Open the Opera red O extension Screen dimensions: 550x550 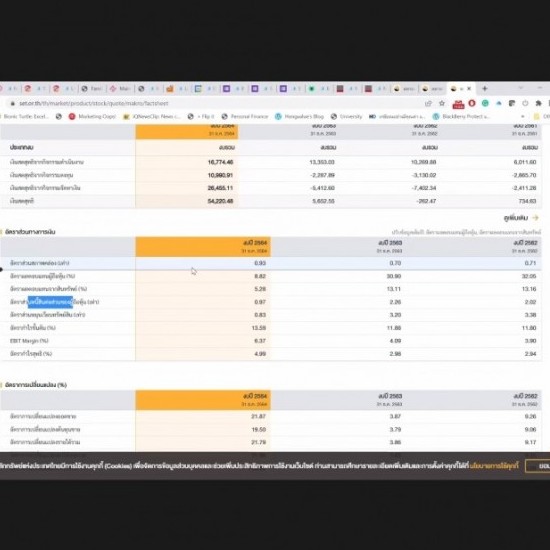point(472,103)
